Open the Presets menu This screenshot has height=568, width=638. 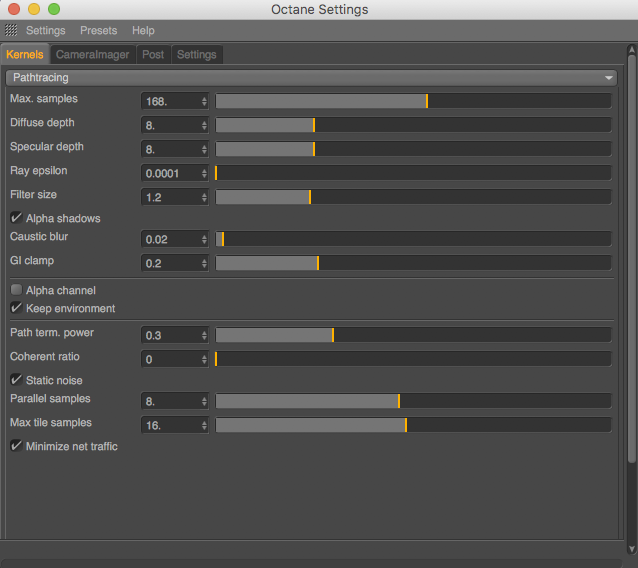(98, 31)
